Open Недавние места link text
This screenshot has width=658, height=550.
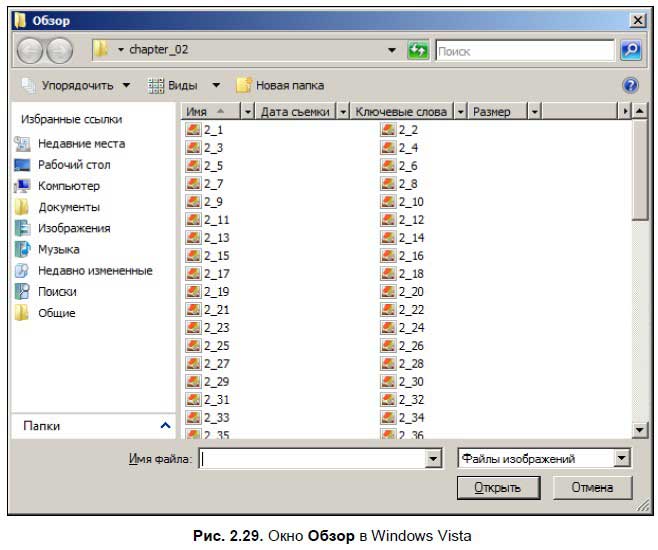pos(81,144)
